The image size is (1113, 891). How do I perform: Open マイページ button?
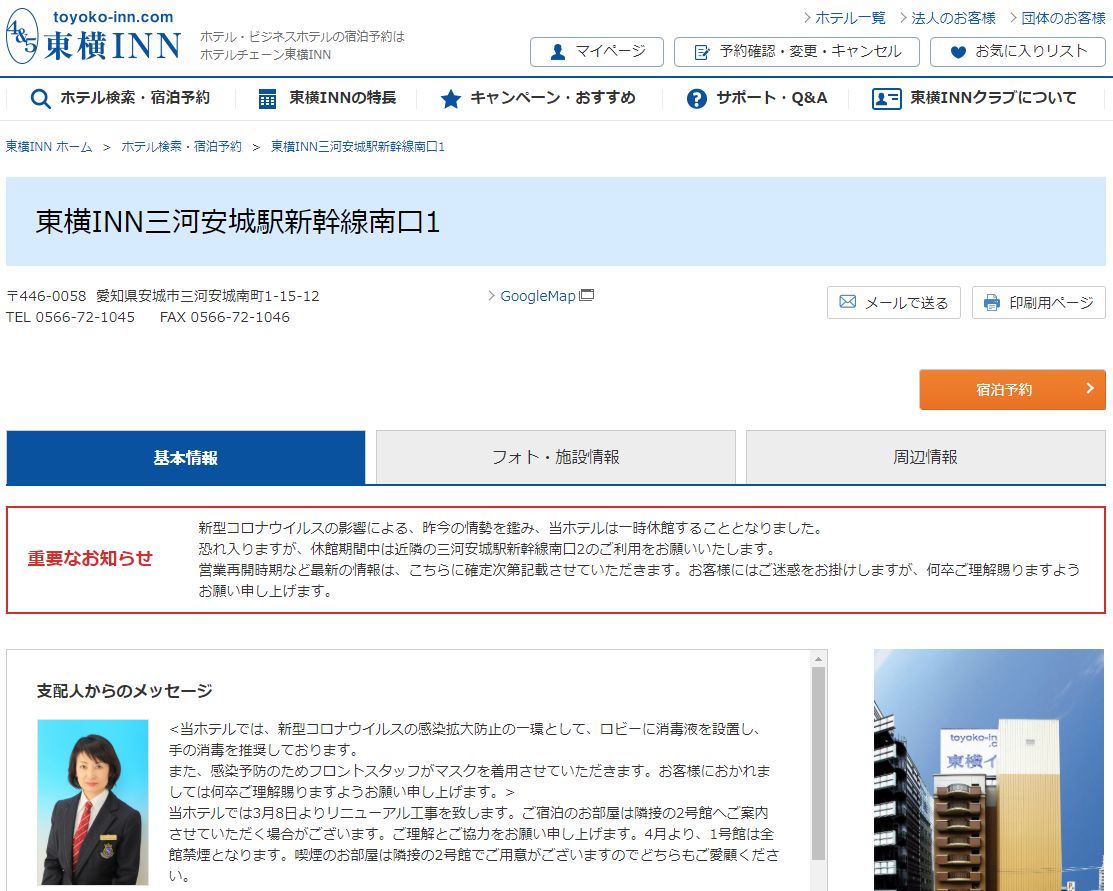[597, 52]
